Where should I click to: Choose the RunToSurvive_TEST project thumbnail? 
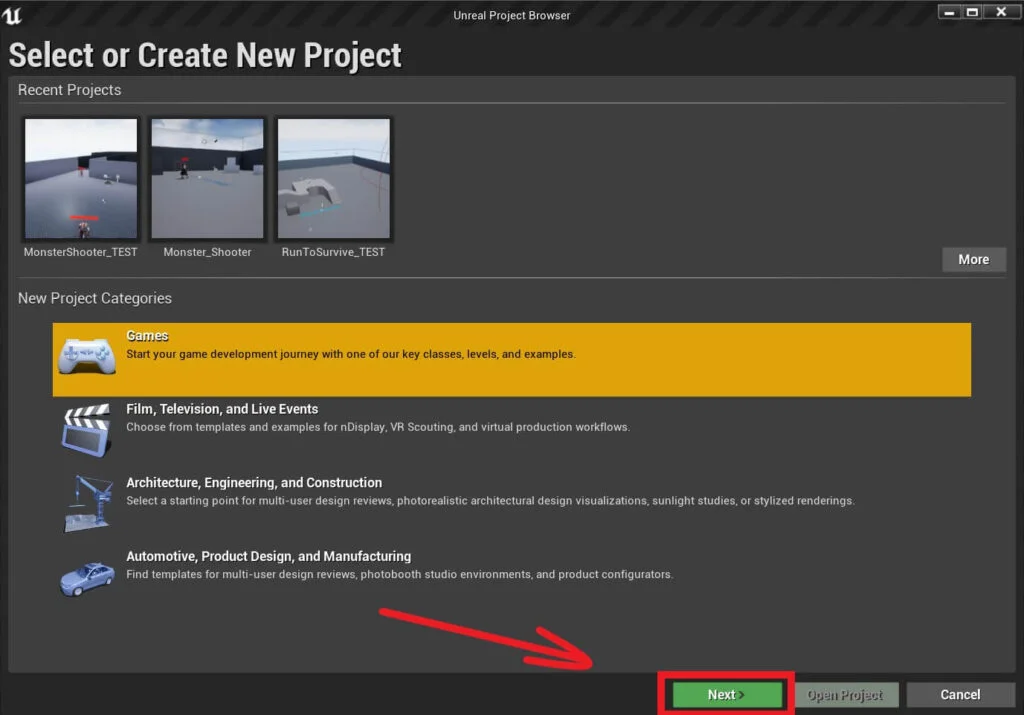[x=333, y=179]
